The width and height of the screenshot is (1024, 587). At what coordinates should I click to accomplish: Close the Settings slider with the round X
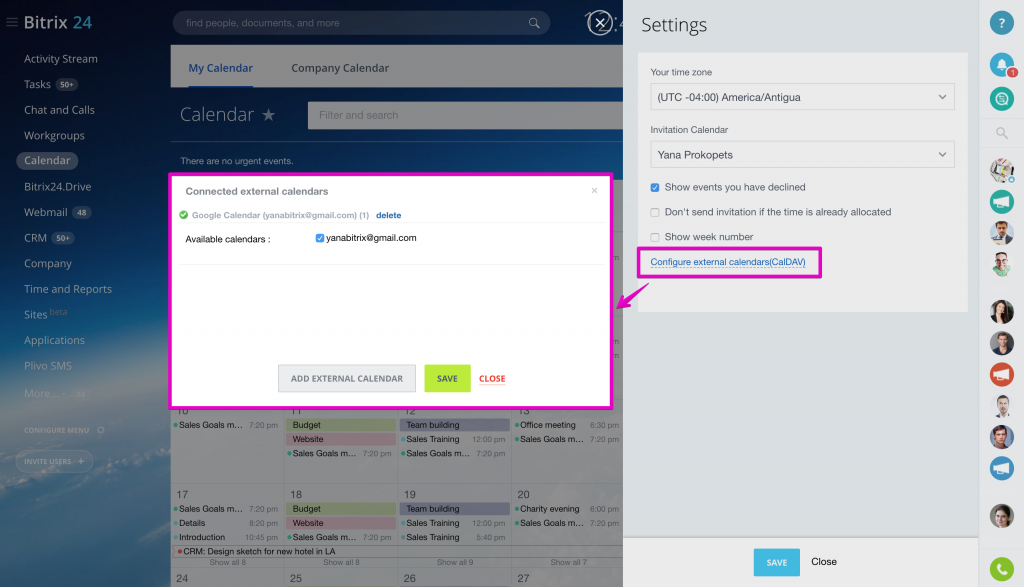(600, 23)
